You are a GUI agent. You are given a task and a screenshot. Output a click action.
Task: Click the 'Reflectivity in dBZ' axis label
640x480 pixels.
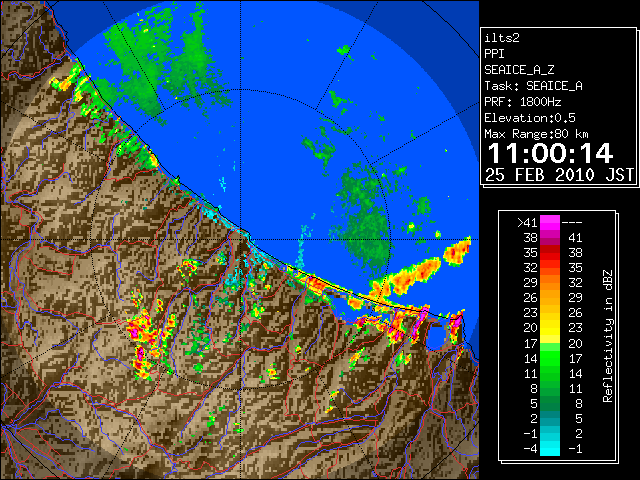[607, 336]
